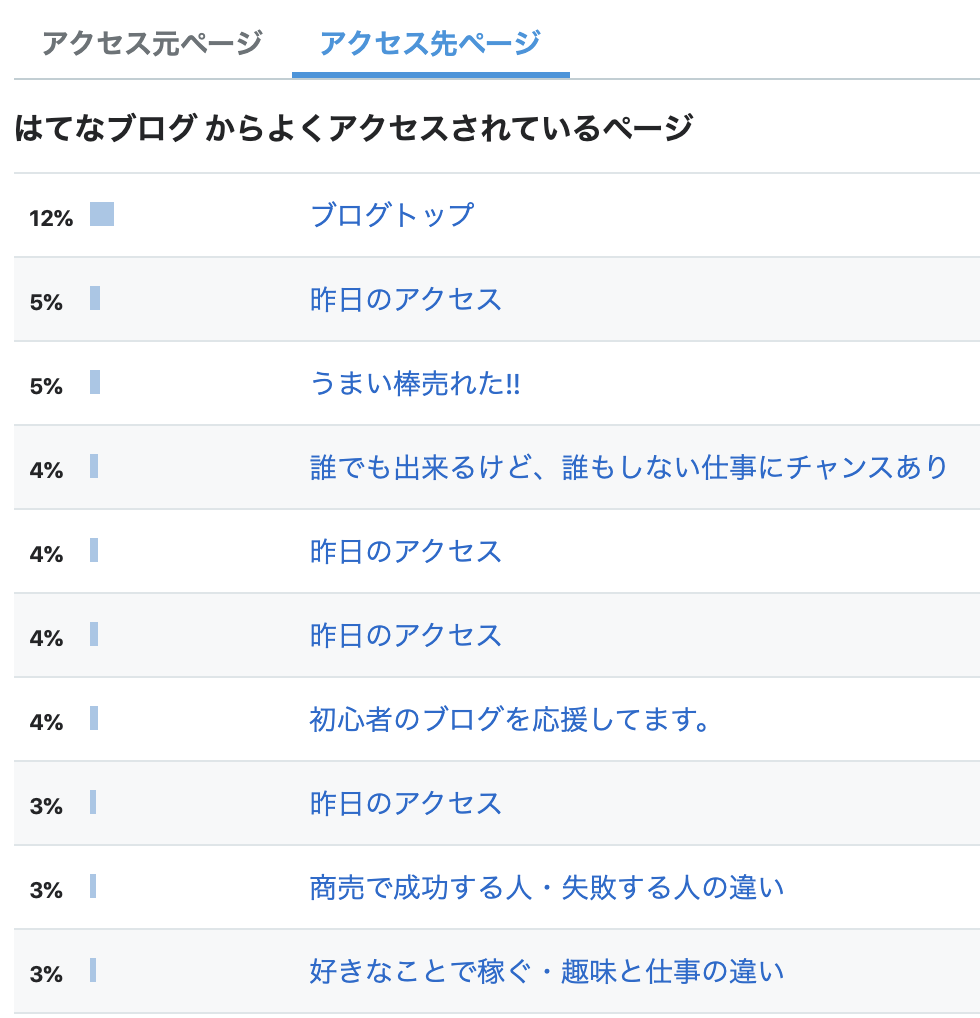
Task: Click the bar beside 初心者のブログを応援してます。
Action: click(94, 719)
